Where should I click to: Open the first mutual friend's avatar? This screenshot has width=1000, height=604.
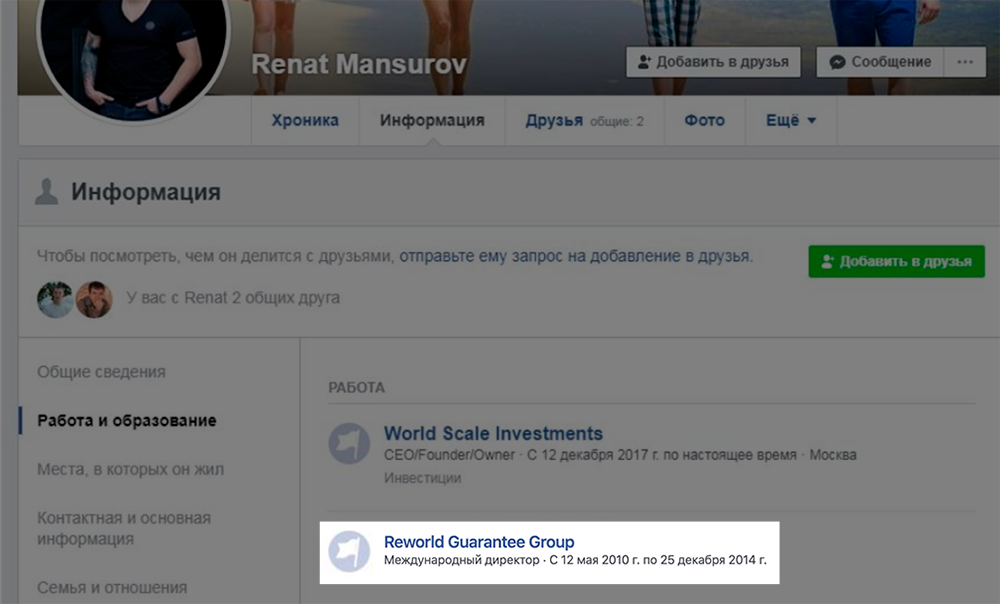pos(55,299)
